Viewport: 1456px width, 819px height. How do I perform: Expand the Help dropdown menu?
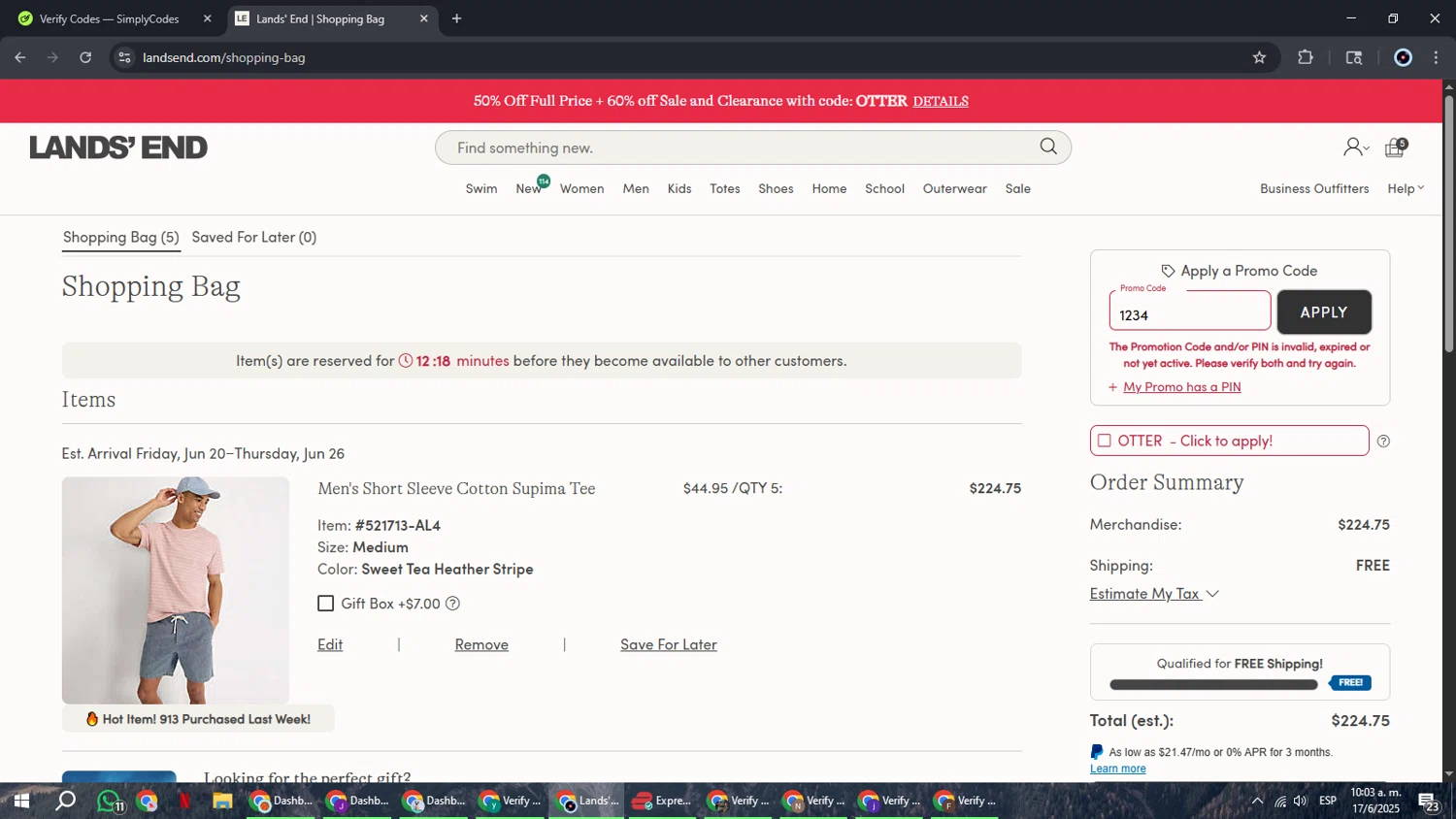pyautogui.click(x=1406, y=188)
